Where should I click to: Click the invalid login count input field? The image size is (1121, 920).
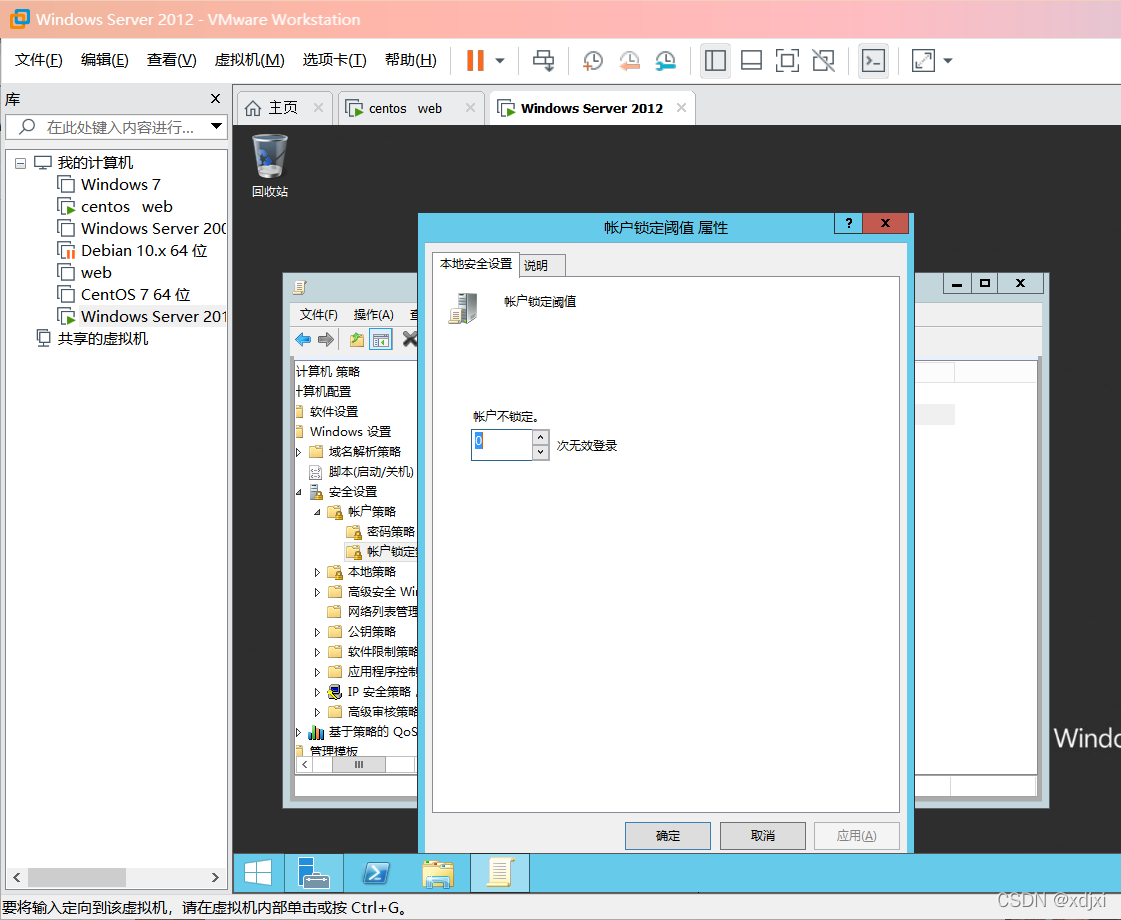pos(502,445)
